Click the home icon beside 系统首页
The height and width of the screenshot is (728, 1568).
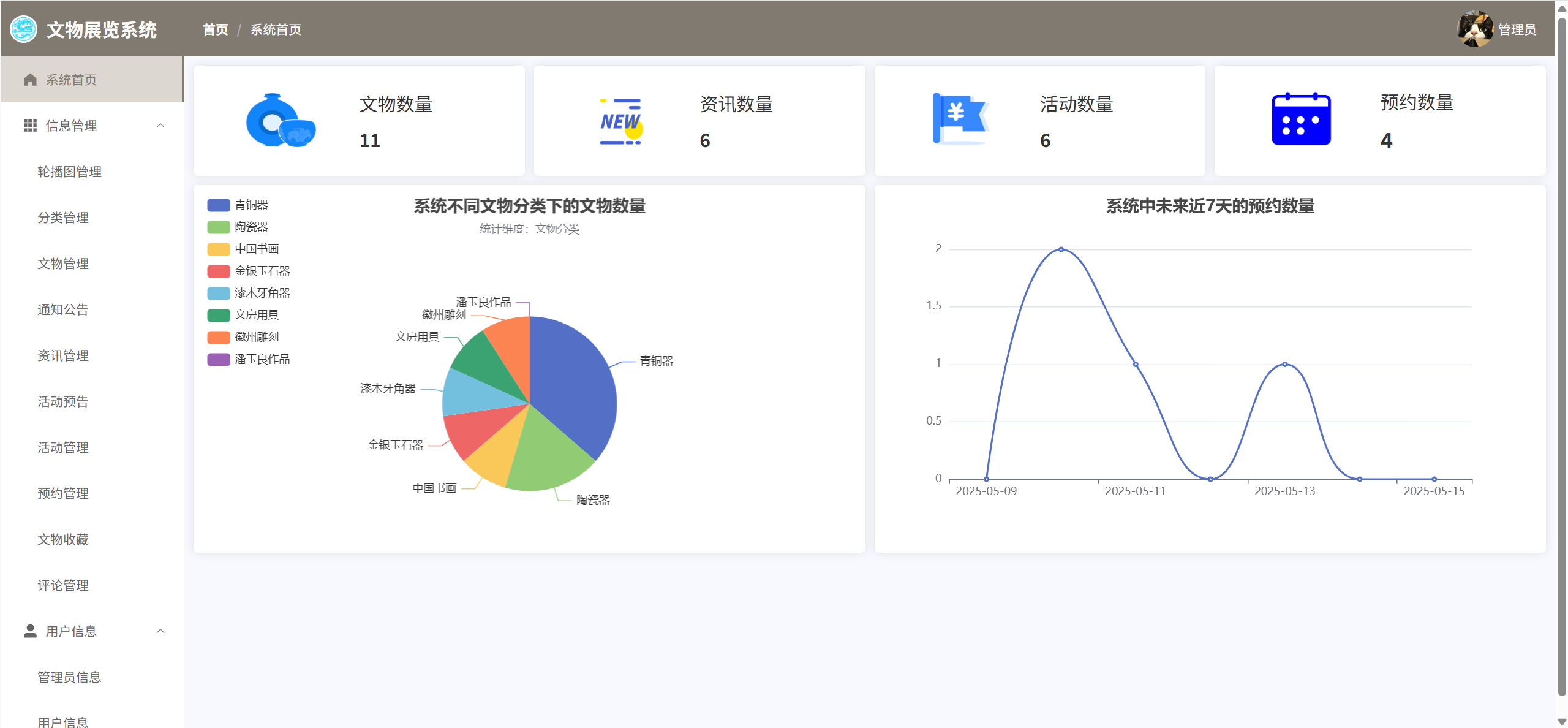pos(30,80)
